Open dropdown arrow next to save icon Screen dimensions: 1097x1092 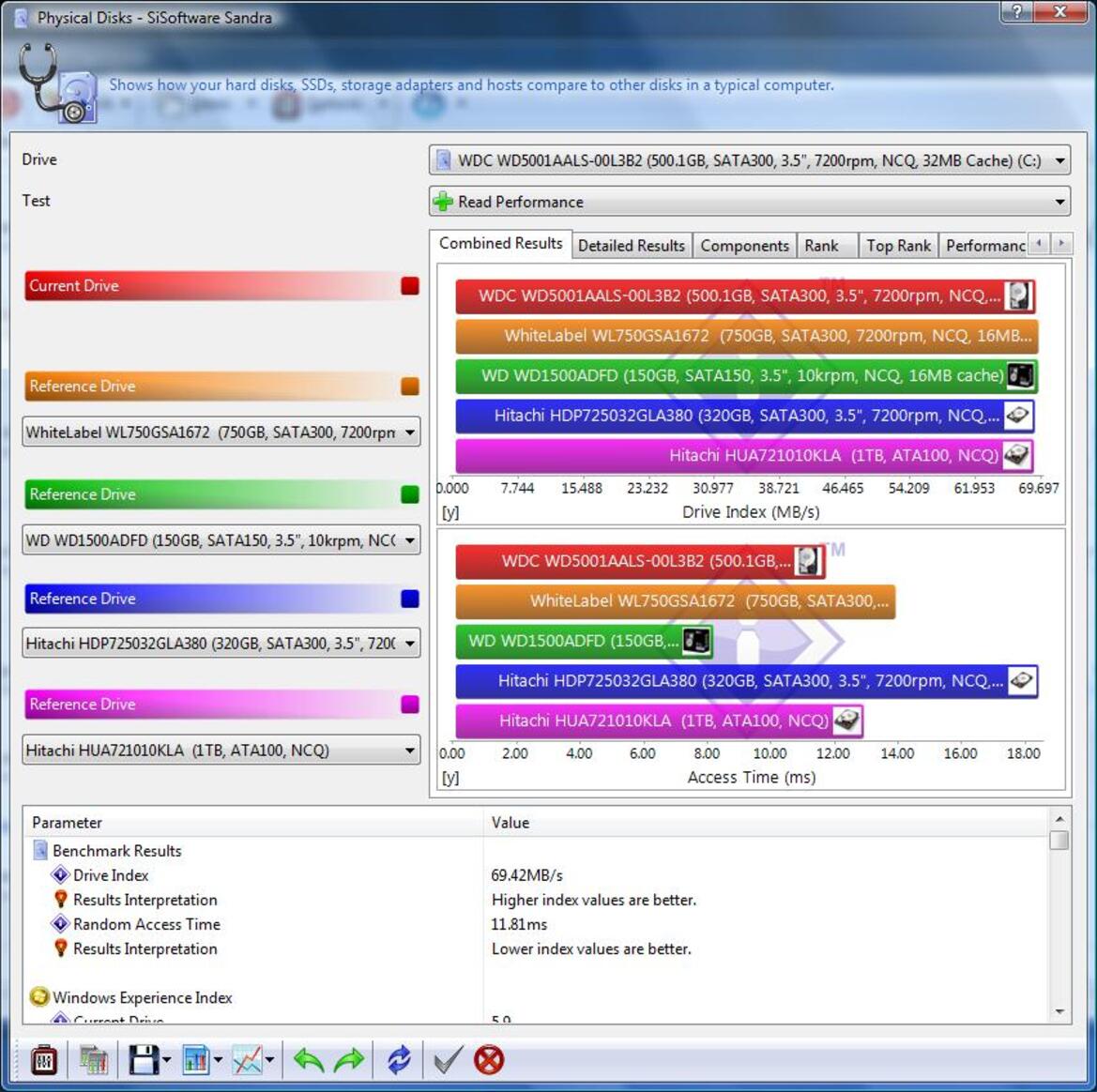click(166, 1060)
